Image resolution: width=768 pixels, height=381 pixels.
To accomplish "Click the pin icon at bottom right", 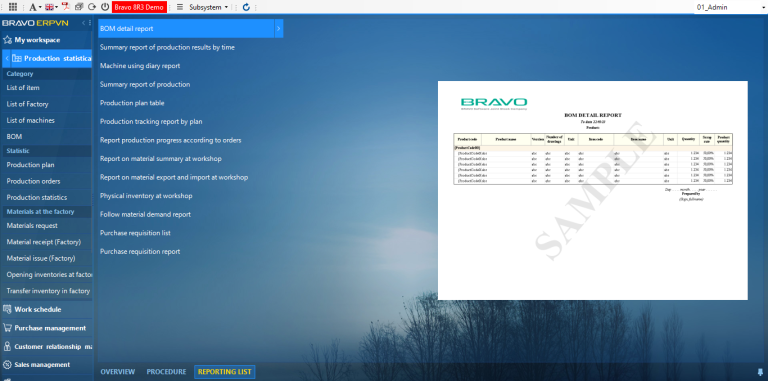I will [x=761, y=372].
